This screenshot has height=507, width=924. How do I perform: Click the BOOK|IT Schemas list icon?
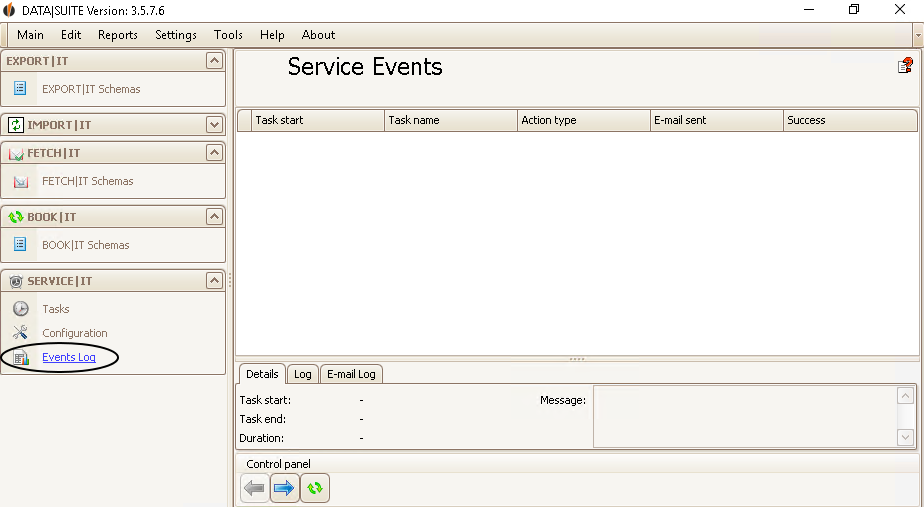[20, 244]
